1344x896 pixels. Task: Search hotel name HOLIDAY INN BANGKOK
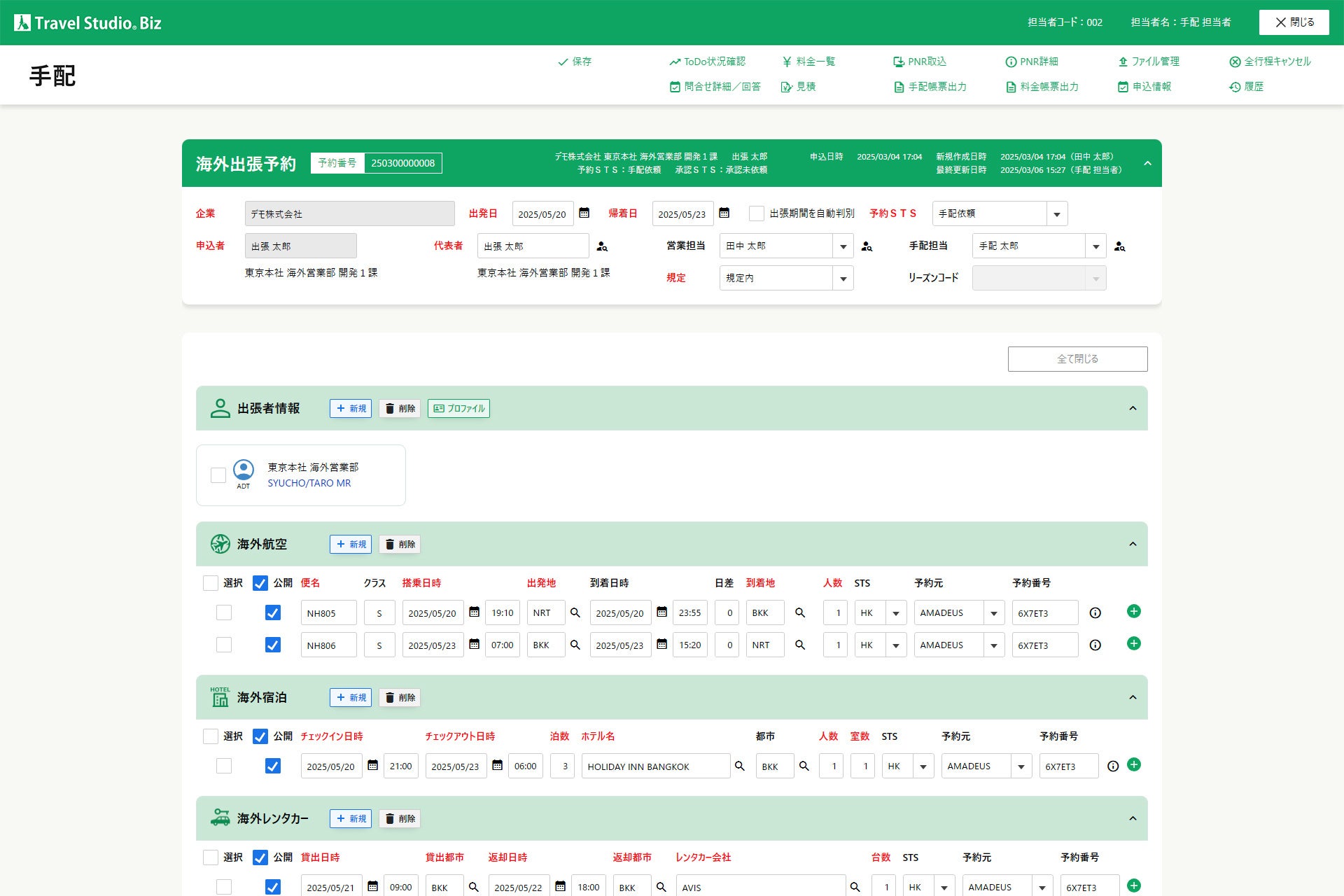739,766
